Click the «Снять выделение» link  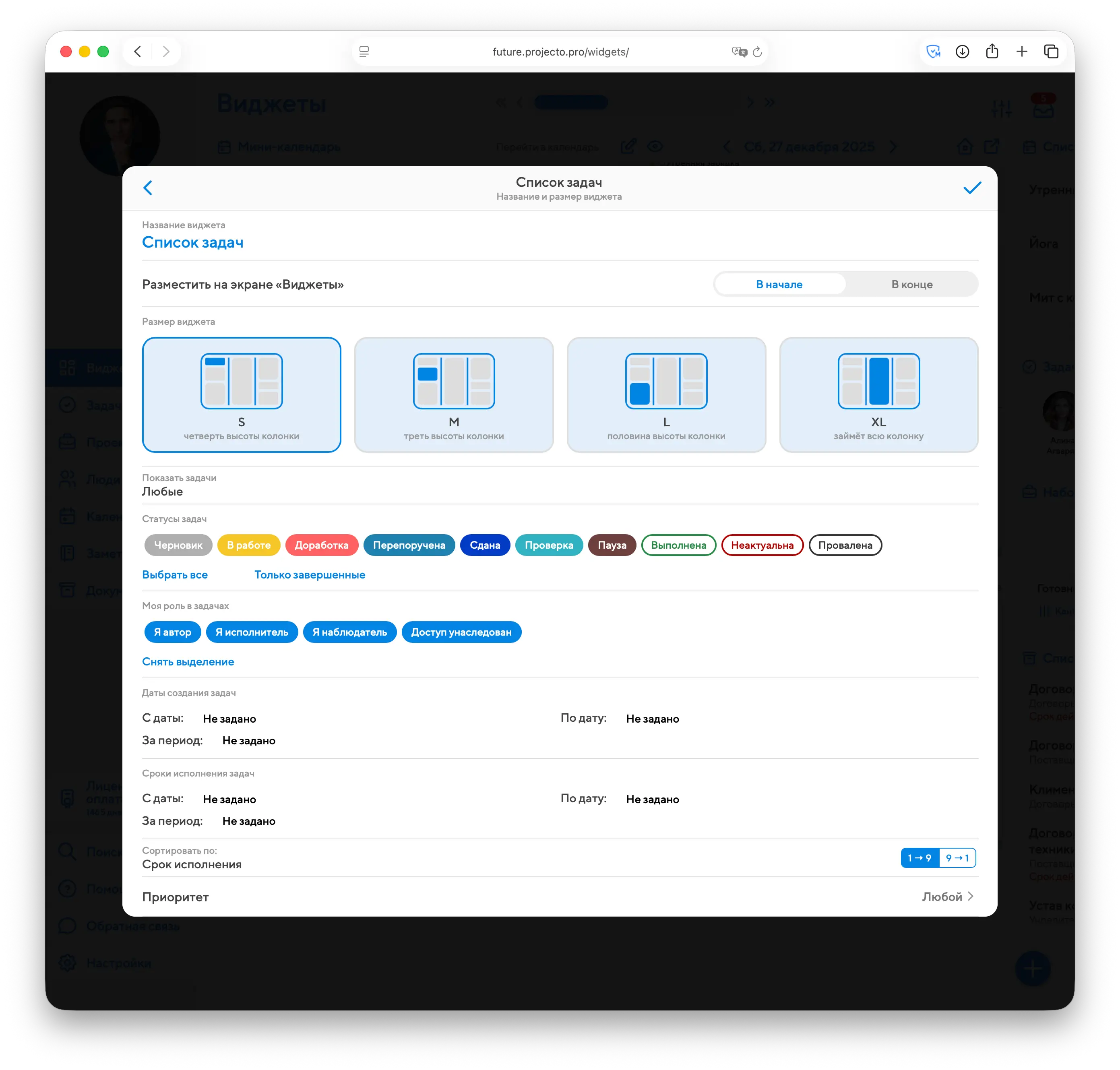coord(188,662)
